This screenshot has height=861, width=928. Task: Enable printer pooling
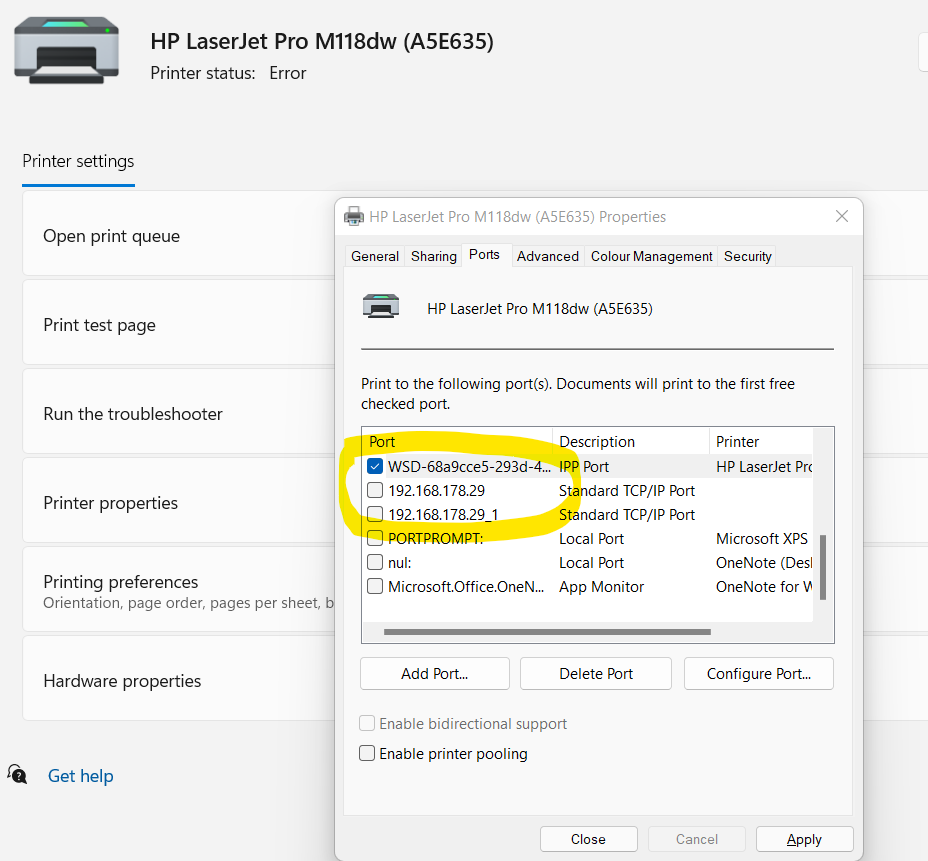(367, 754)
